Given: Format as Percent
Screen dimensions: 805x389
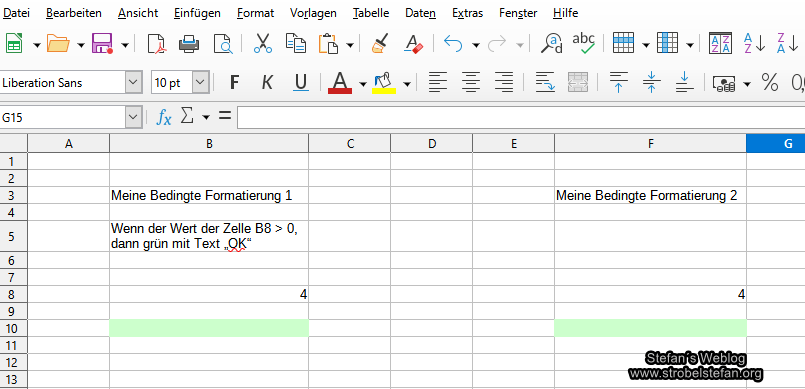Looking at the screenshot, I should (x=770, y=82).
